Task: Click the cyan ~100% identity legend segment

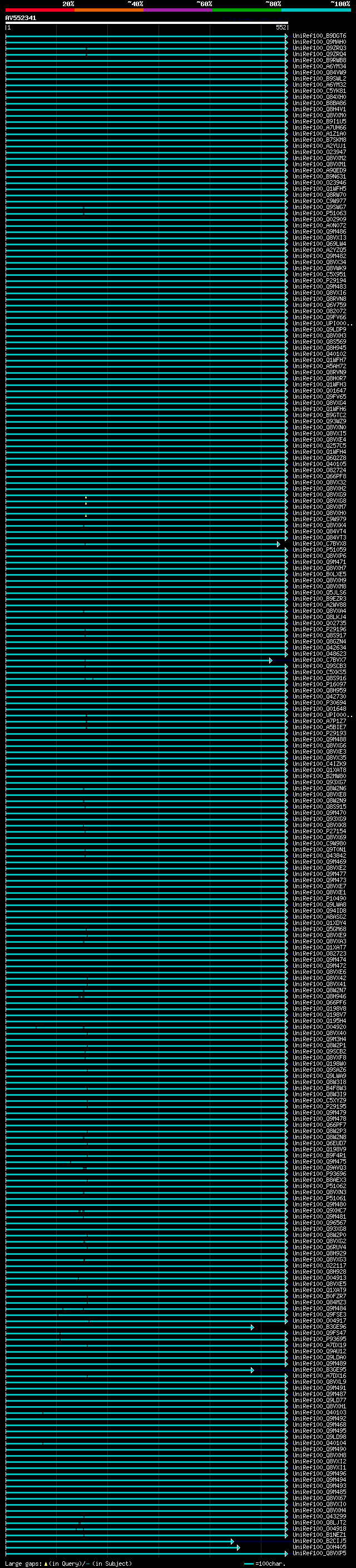Action: [315, 10]
